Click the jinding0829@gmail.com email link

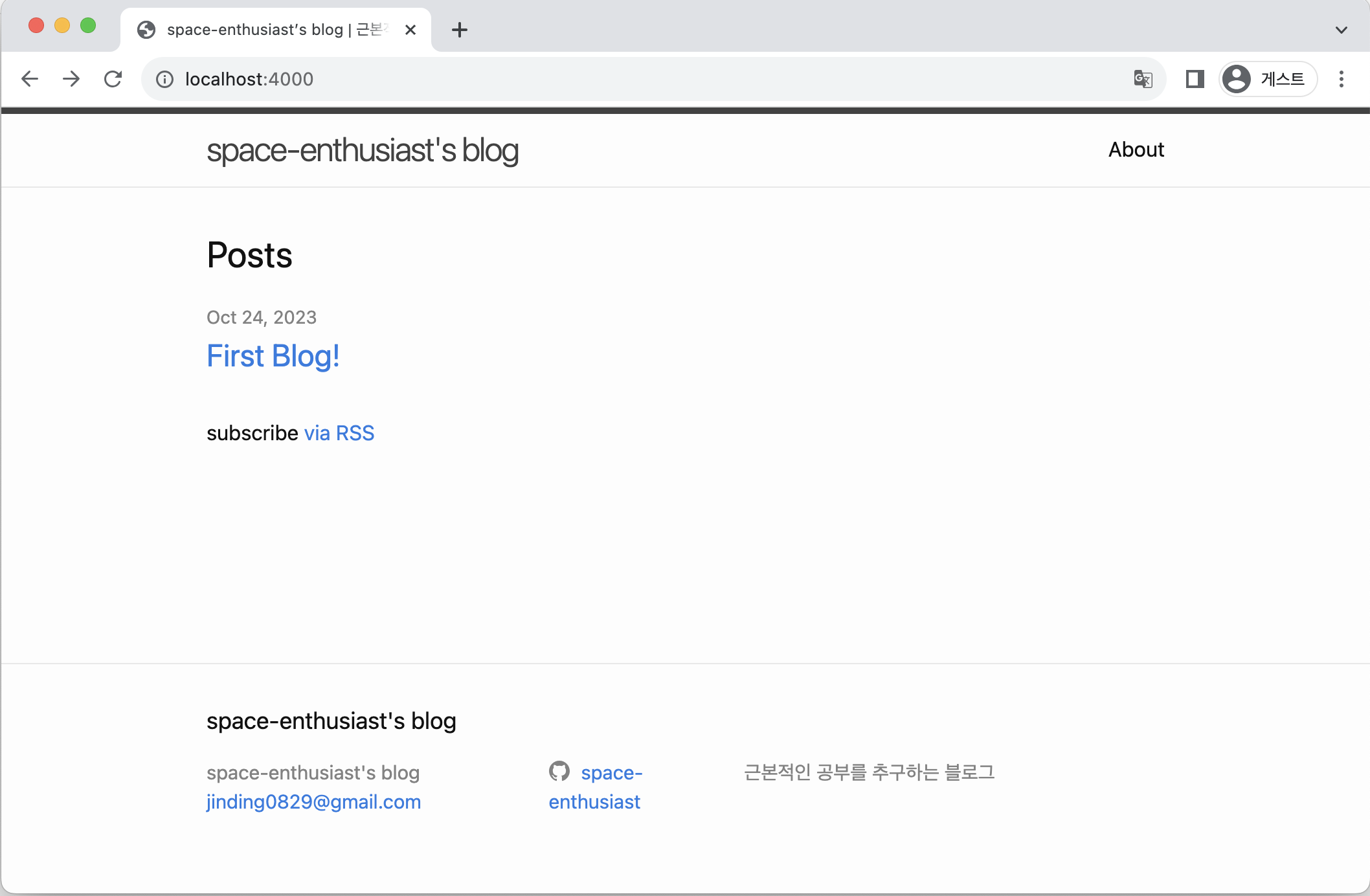click(314, 802)
